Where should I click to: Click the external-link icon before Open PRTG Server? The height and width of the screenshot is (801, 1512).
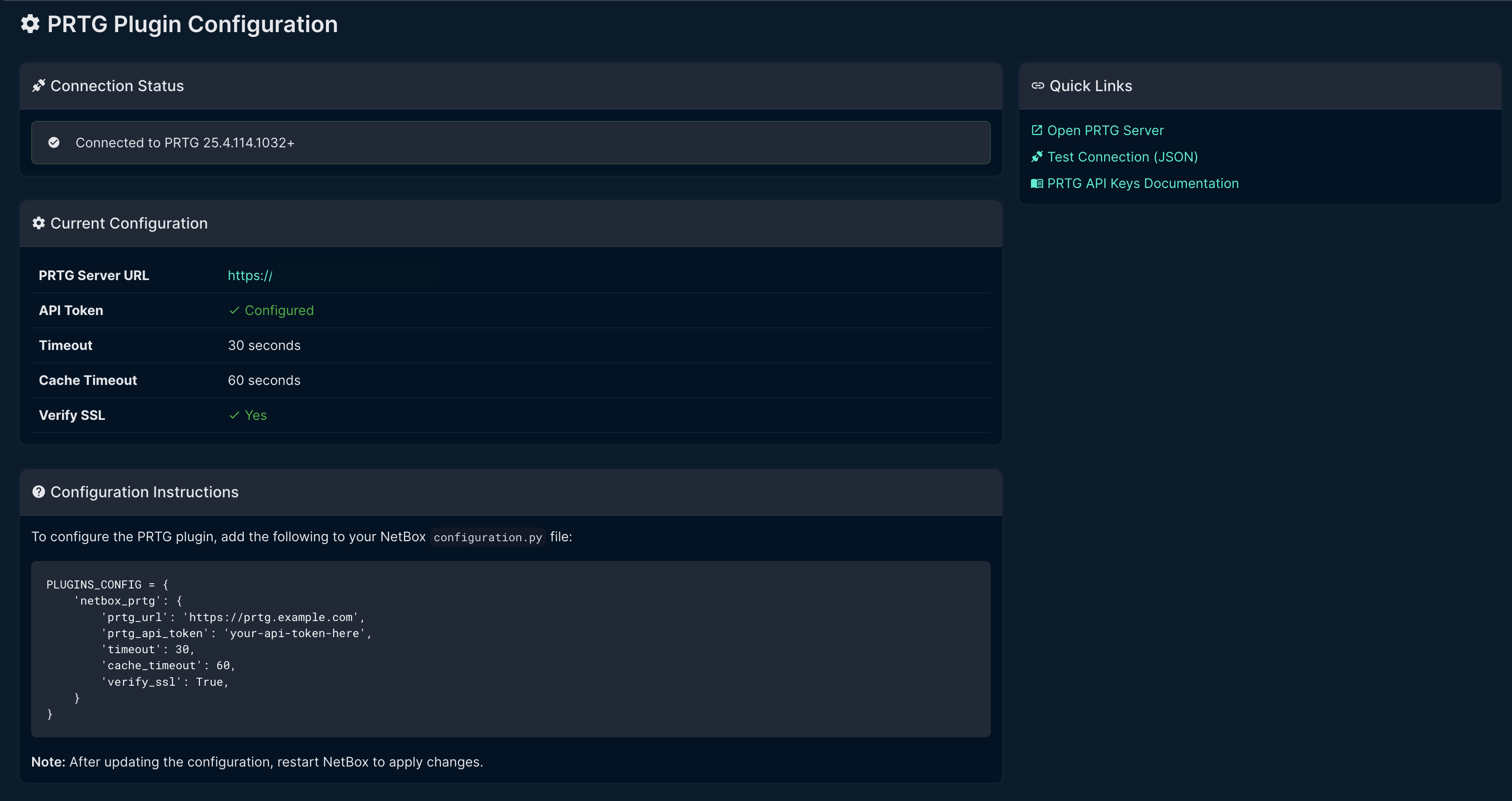click(1037, 130)
